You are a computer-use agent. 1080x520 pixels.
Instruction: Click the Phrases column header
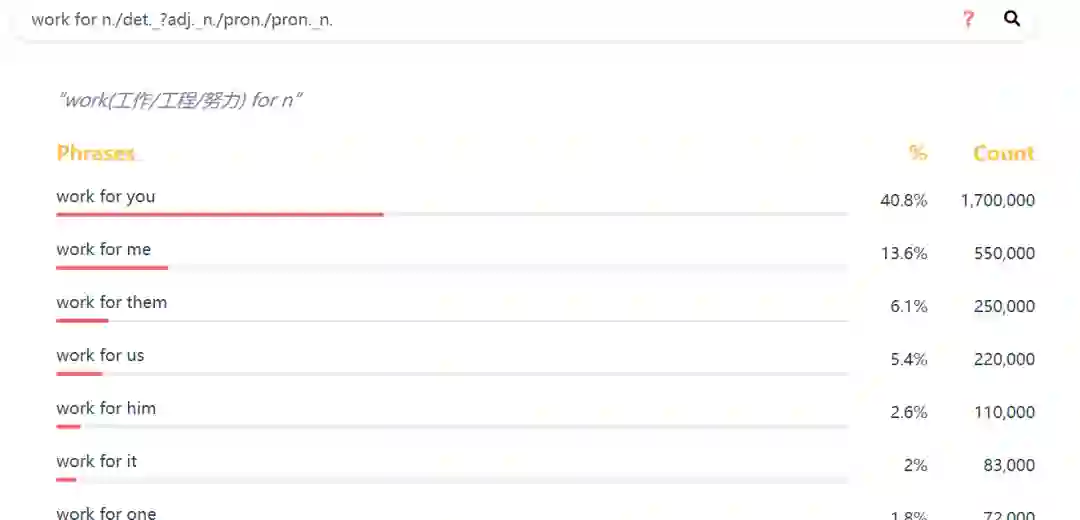(x=95, y=153)
